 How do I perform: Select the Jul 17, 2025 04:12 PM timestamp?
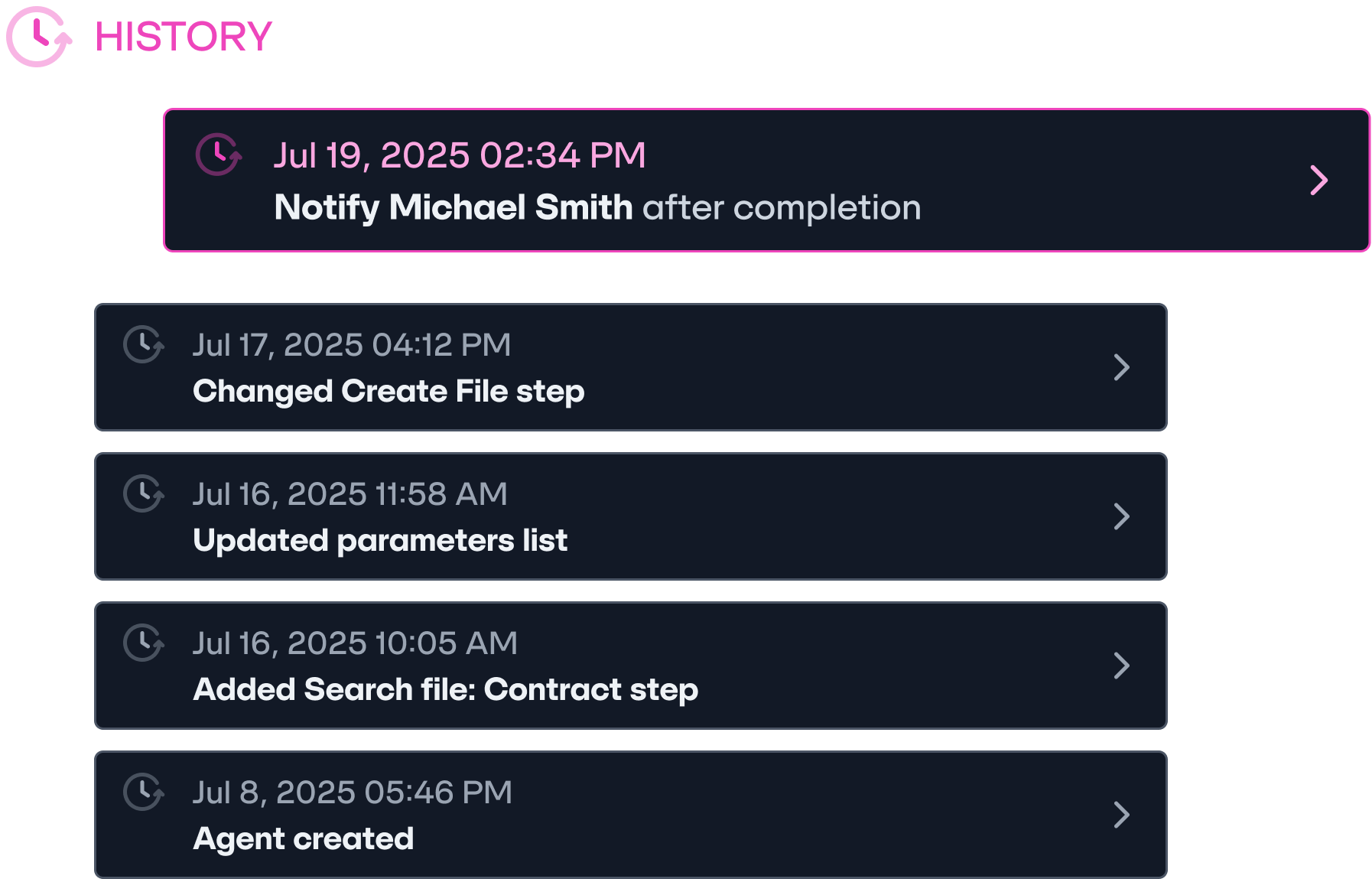352,345
